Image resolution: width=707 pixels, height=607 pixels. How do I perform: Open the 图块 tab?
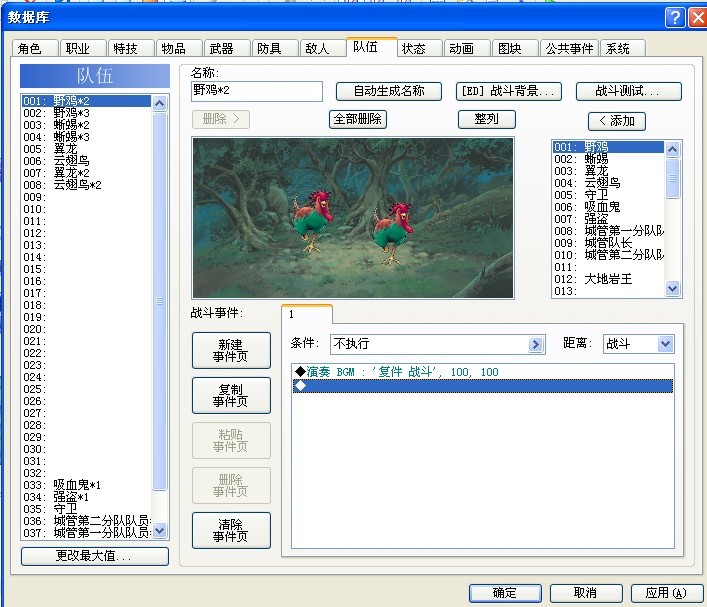[x=515, y=48]
